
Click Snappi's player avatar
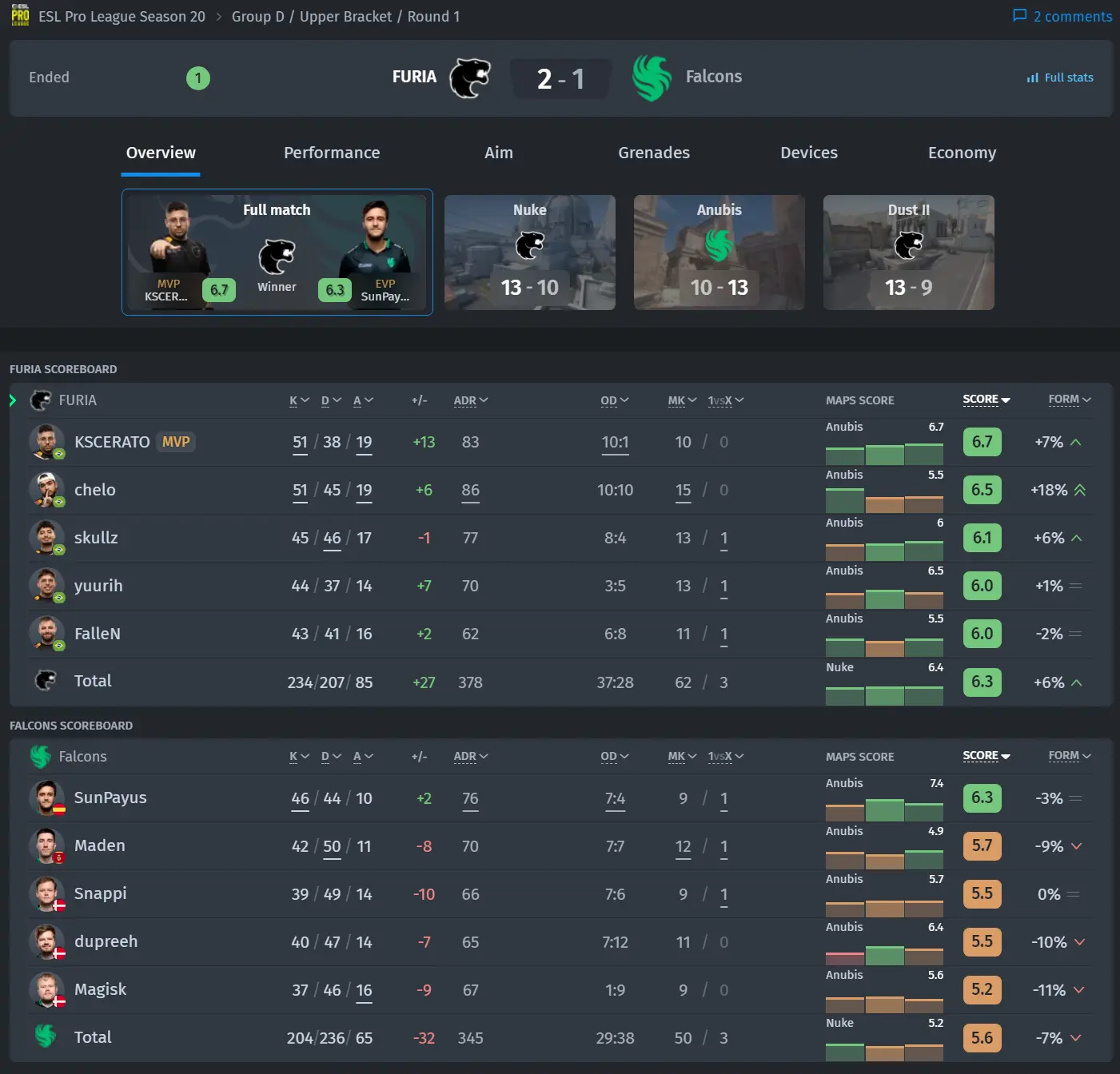coord(46,893)
